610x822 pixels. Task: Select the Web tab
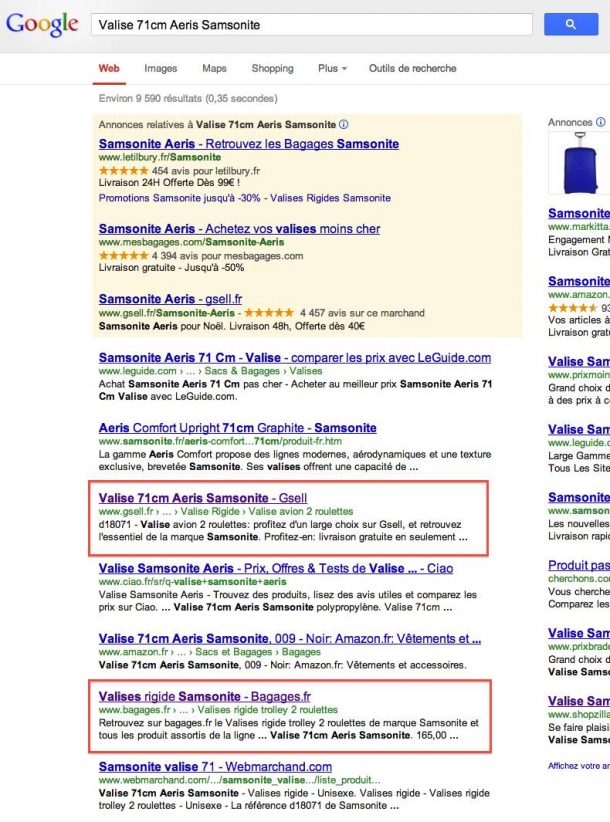[x=109, y=68]
